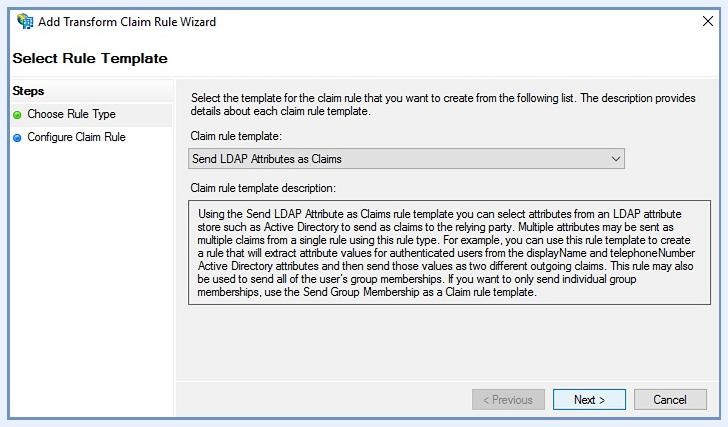The image size is (728, 427).
Task: Click empty area below the Steps list
Action: [x=90, y=280]
